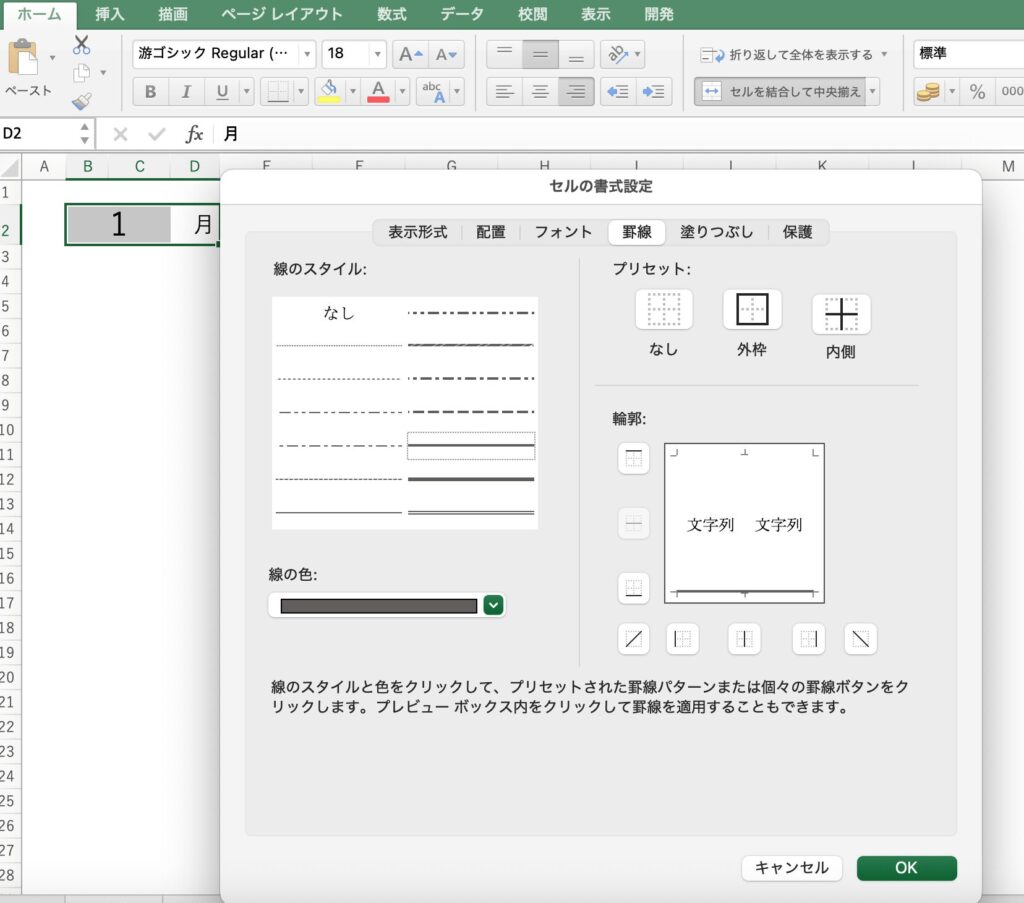Viewport: 1024px width, 903px height.
Task: Click the fill color paint bucket
Action: pyautogui.click(x=329, y=91)
